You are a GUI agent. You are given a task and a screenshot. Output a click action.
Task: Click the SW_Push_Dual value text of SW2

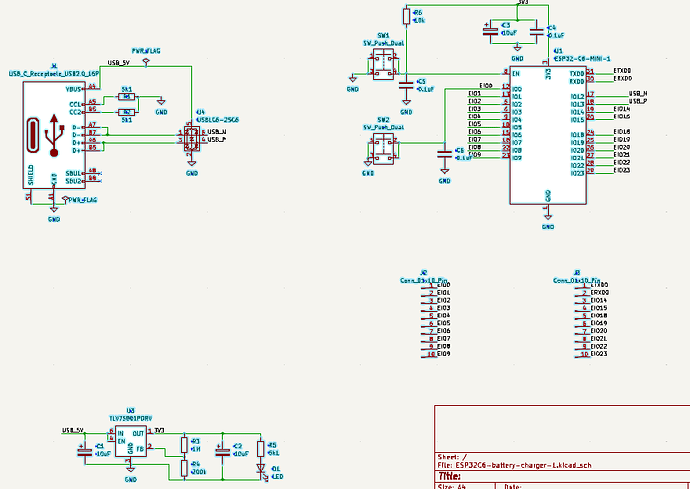(x=383, y=127)
